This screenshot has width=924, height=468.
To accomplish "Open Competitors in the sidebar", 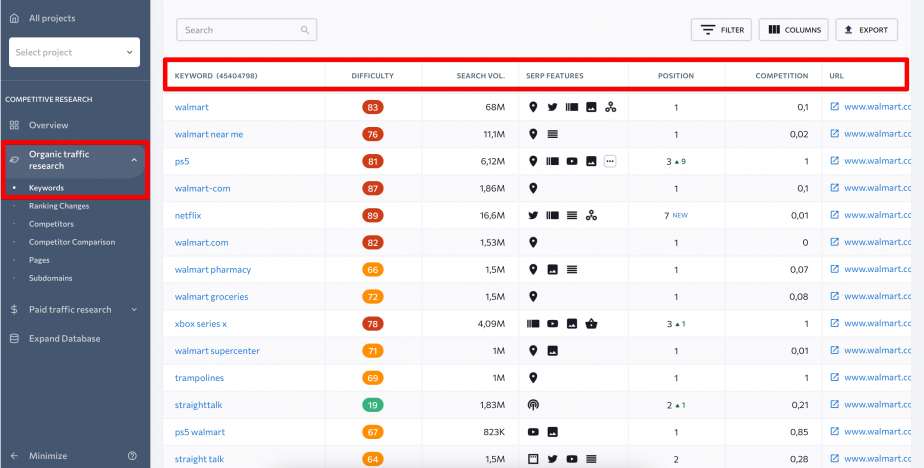I will 51,224.
